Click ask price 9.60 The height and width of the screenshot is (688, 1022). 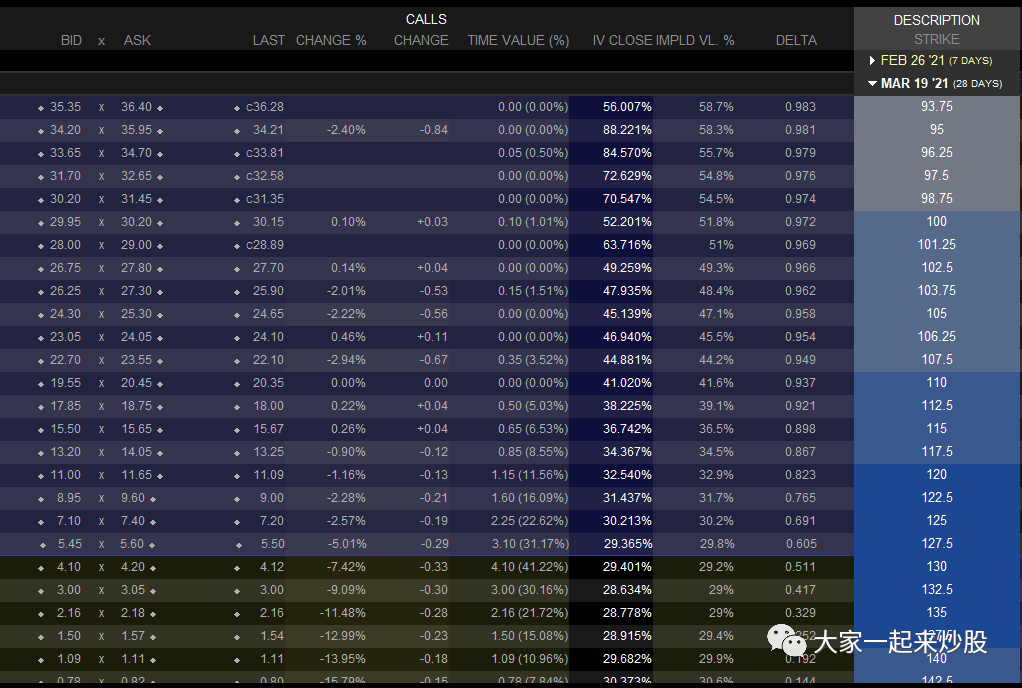click(133, 498)
